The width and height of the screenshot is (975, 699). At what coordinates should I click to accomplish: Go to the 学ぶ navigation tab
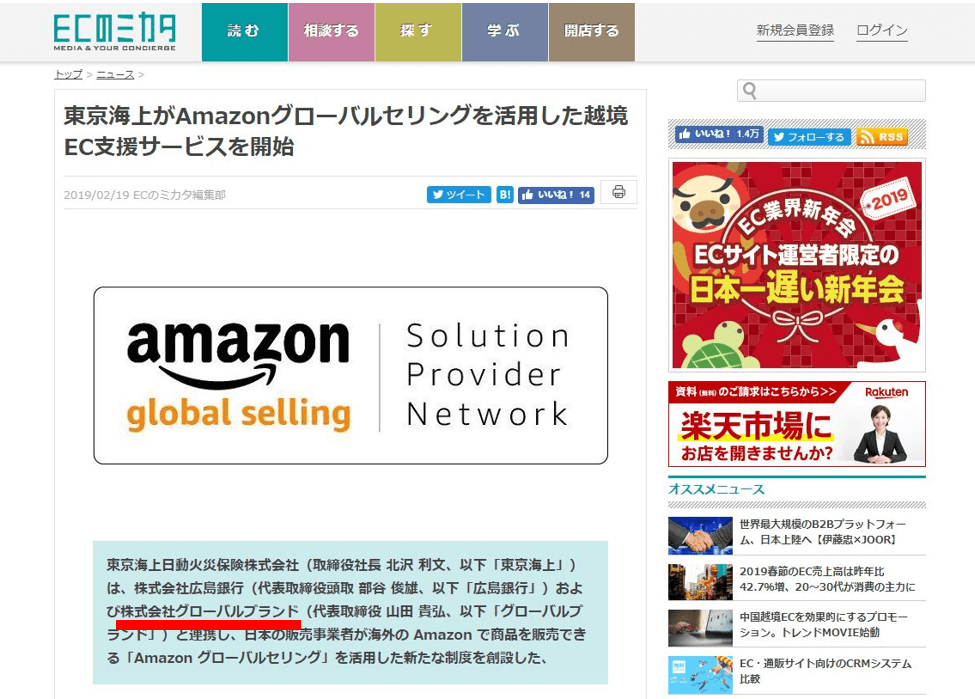click(x=505, y=32)
